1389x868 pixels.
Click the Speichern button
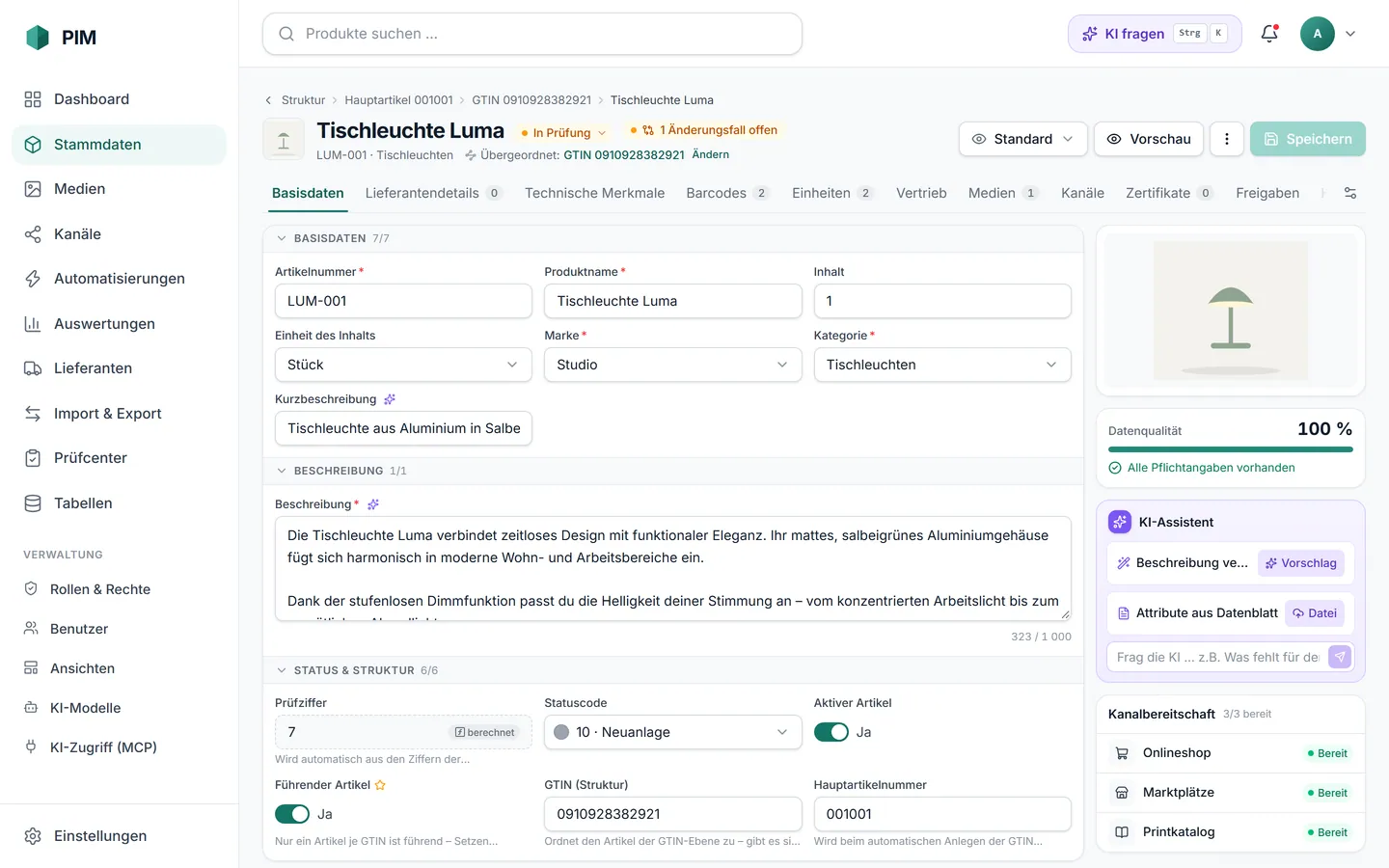pyautogui.click(x=1308, y=139)
